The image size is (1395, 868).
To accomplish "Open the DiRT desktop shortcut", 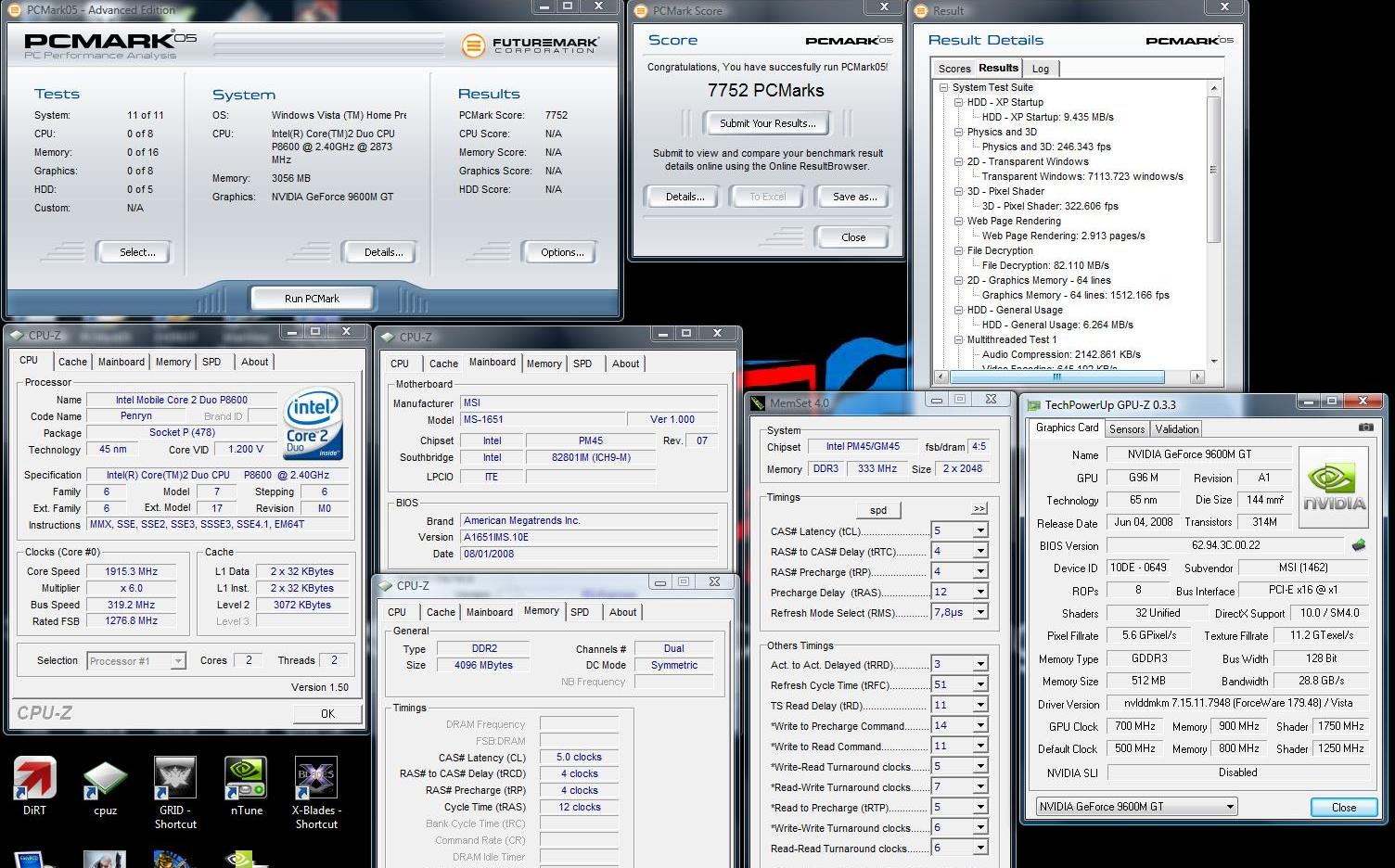I will click(34, 786).
